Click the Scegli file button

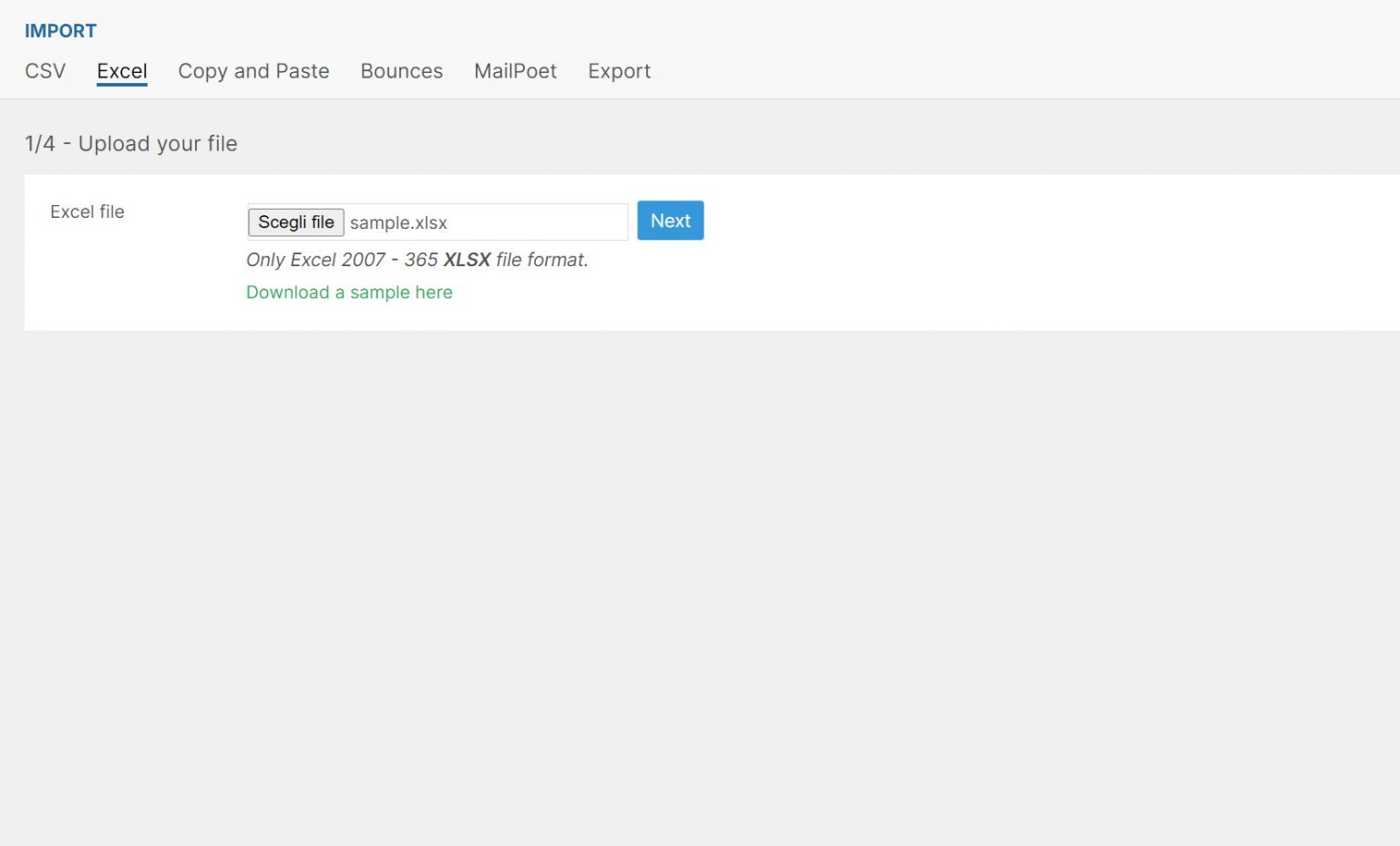click(296, 222)
